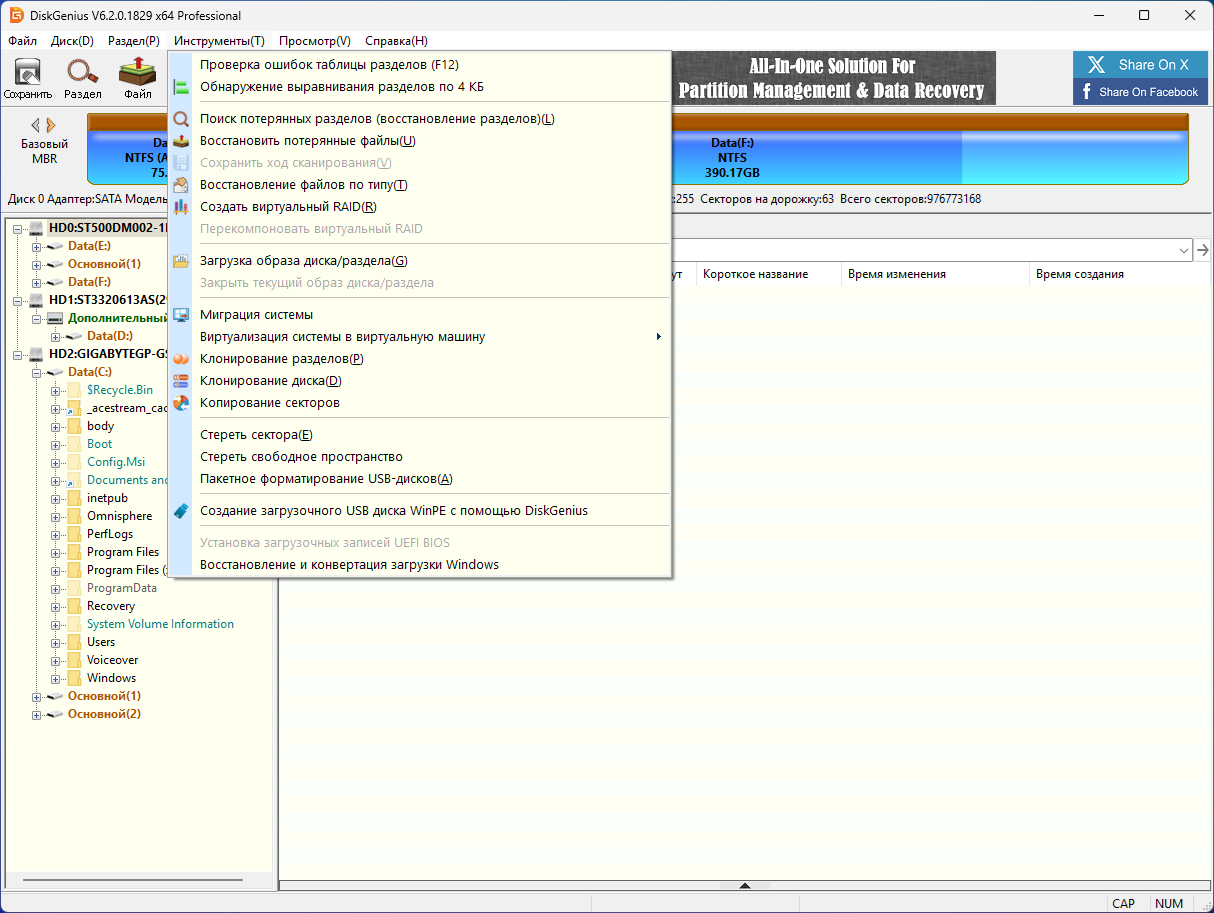Select the $Recycle.Bin folder
Screen dimensions: 1214x913
(x=120, y=390)
